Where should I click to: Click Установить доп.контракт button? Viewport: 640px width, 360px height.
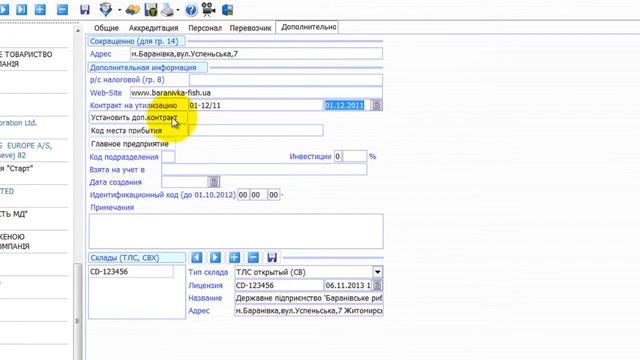point(138,118)
